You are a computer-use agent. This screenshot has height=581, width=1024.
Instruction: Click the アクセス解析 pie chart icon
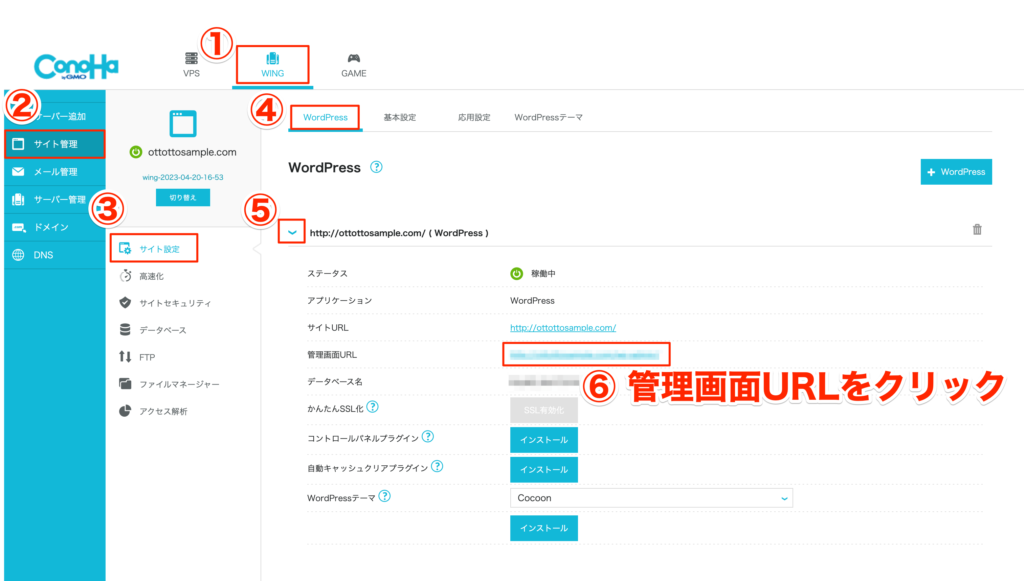pos(125,411)
